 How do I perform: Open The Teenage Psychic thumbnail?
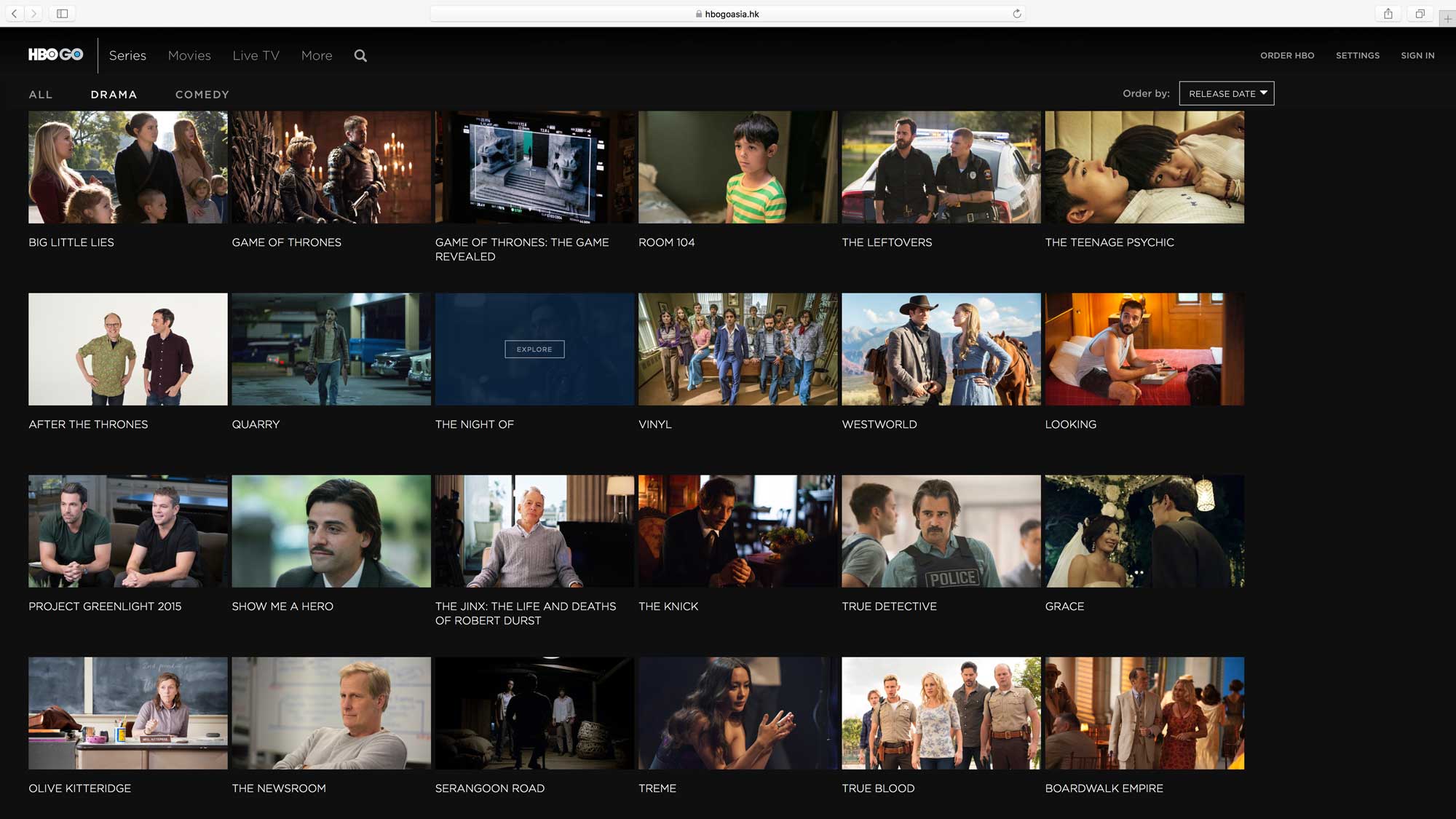click(1144, 167)
